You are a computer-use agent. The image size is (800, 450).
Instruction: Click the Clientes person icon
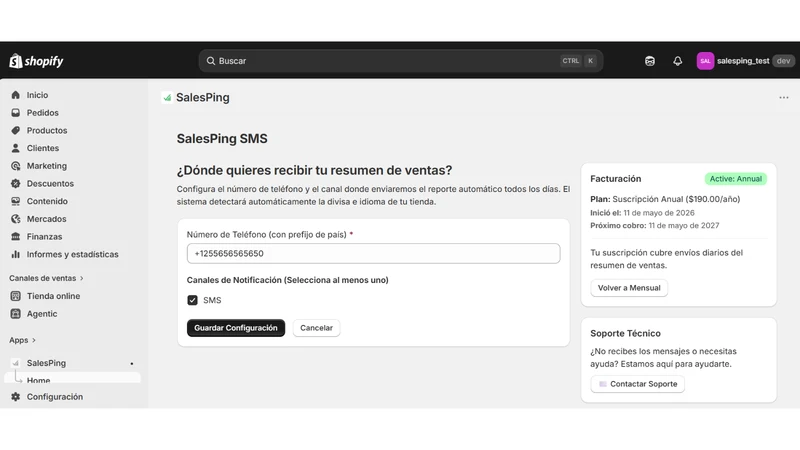click(16, 148)
